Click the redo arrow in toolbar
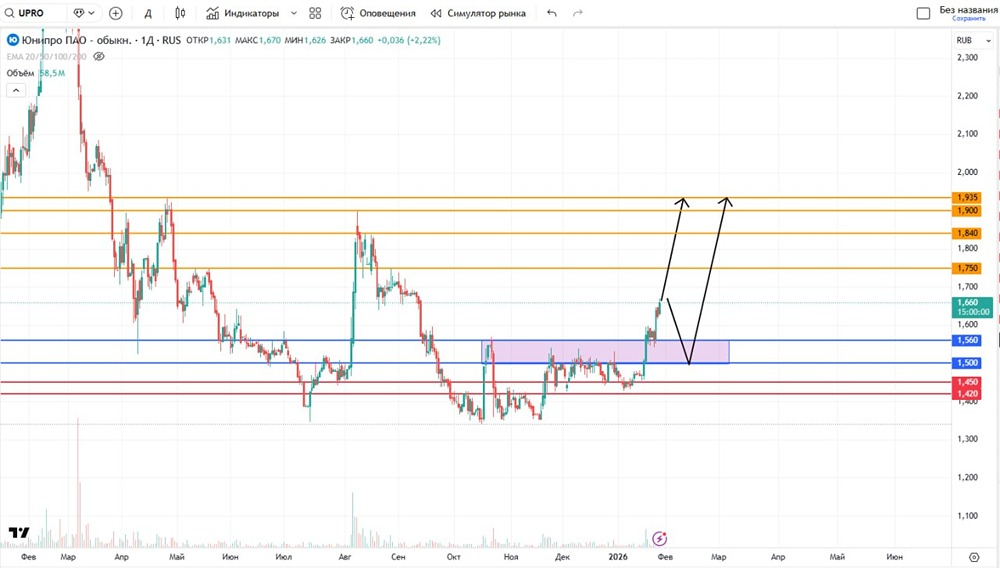 click(x=578, y=14)
